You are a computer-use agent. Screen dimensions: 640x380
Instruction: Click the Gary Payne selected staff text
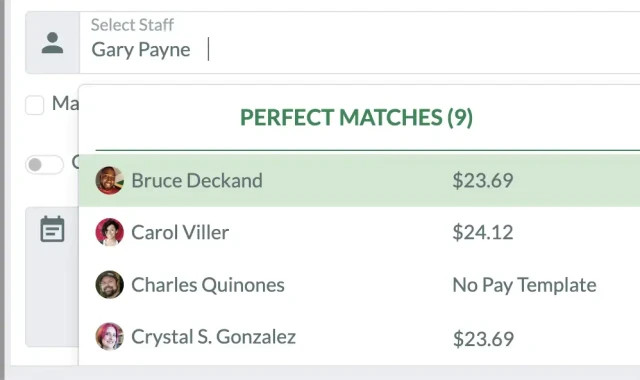point(141,50)
